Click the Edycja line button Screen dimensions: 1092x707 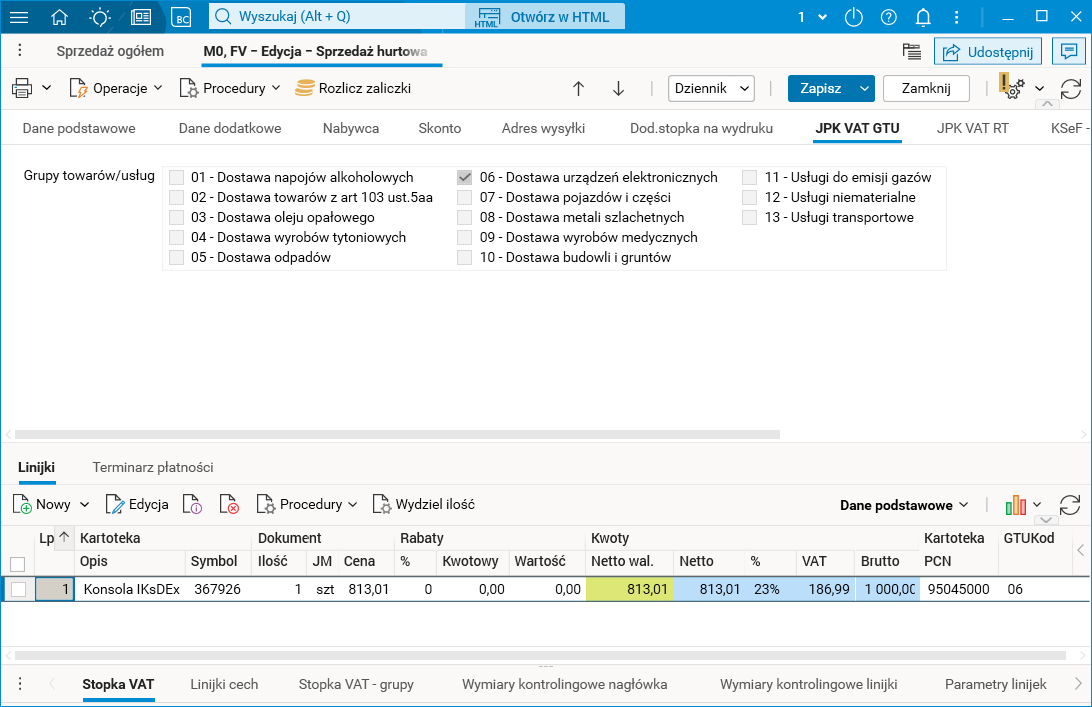pyautogui.click(x=137, y=504)
